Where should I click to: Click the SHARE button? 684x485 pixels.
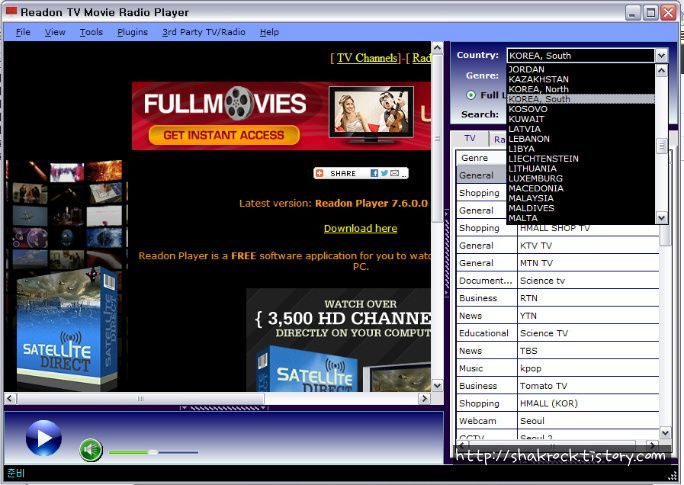pyautogui.click(x=343, y=174)
